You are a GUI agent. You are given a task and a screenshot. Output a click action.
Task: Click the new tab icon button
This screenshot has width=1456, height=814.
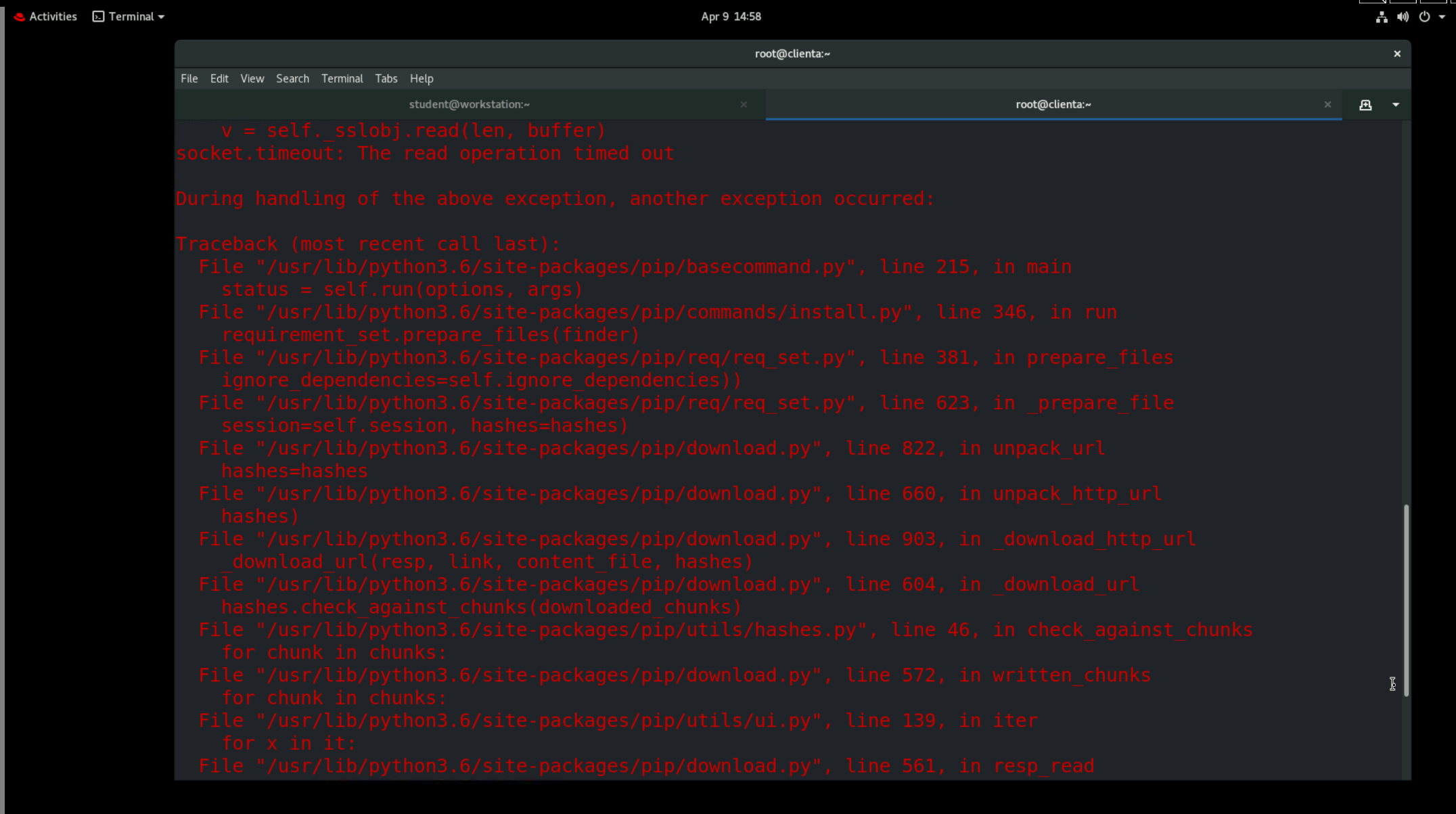tap(1365, 105)
